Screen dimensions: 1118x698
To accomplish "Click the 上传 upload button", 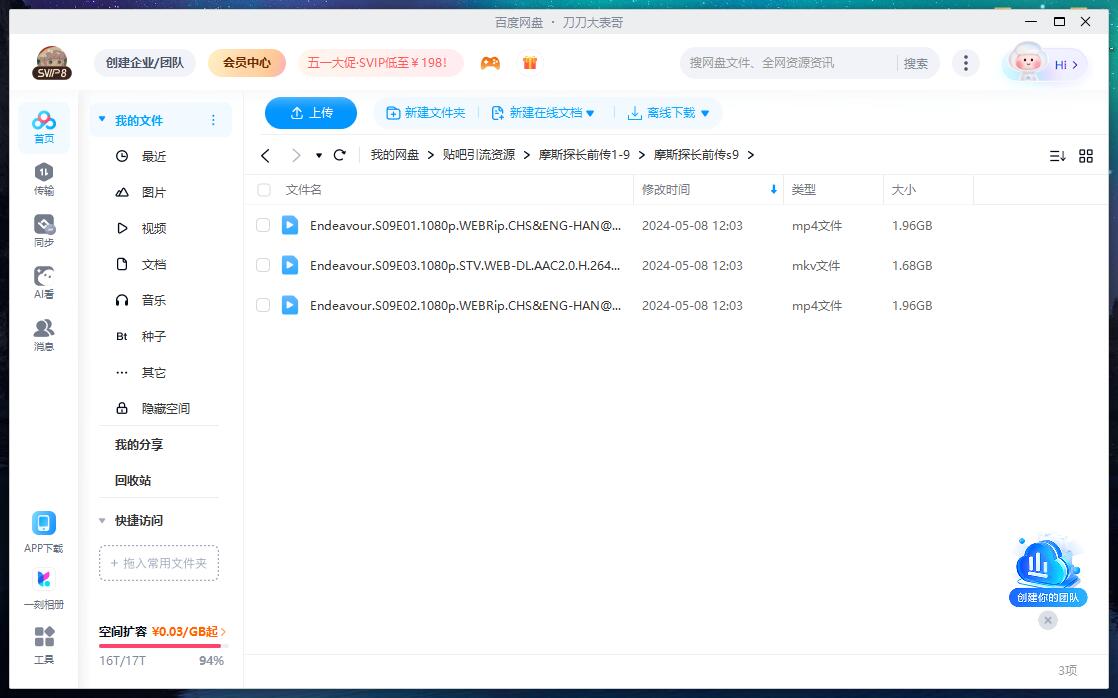I will coord(310,113).
